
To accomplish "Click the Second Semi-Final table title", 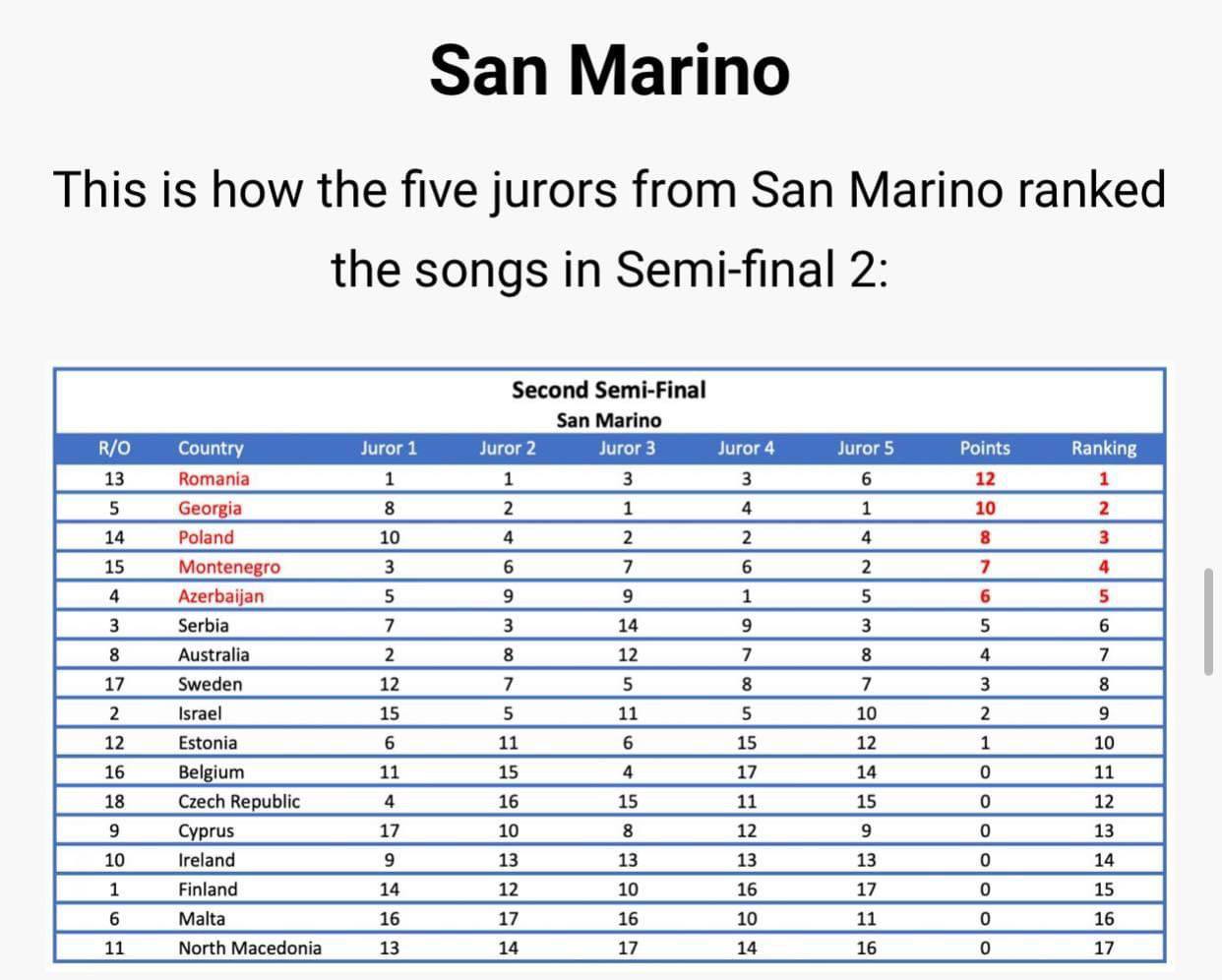I will 609,390.
